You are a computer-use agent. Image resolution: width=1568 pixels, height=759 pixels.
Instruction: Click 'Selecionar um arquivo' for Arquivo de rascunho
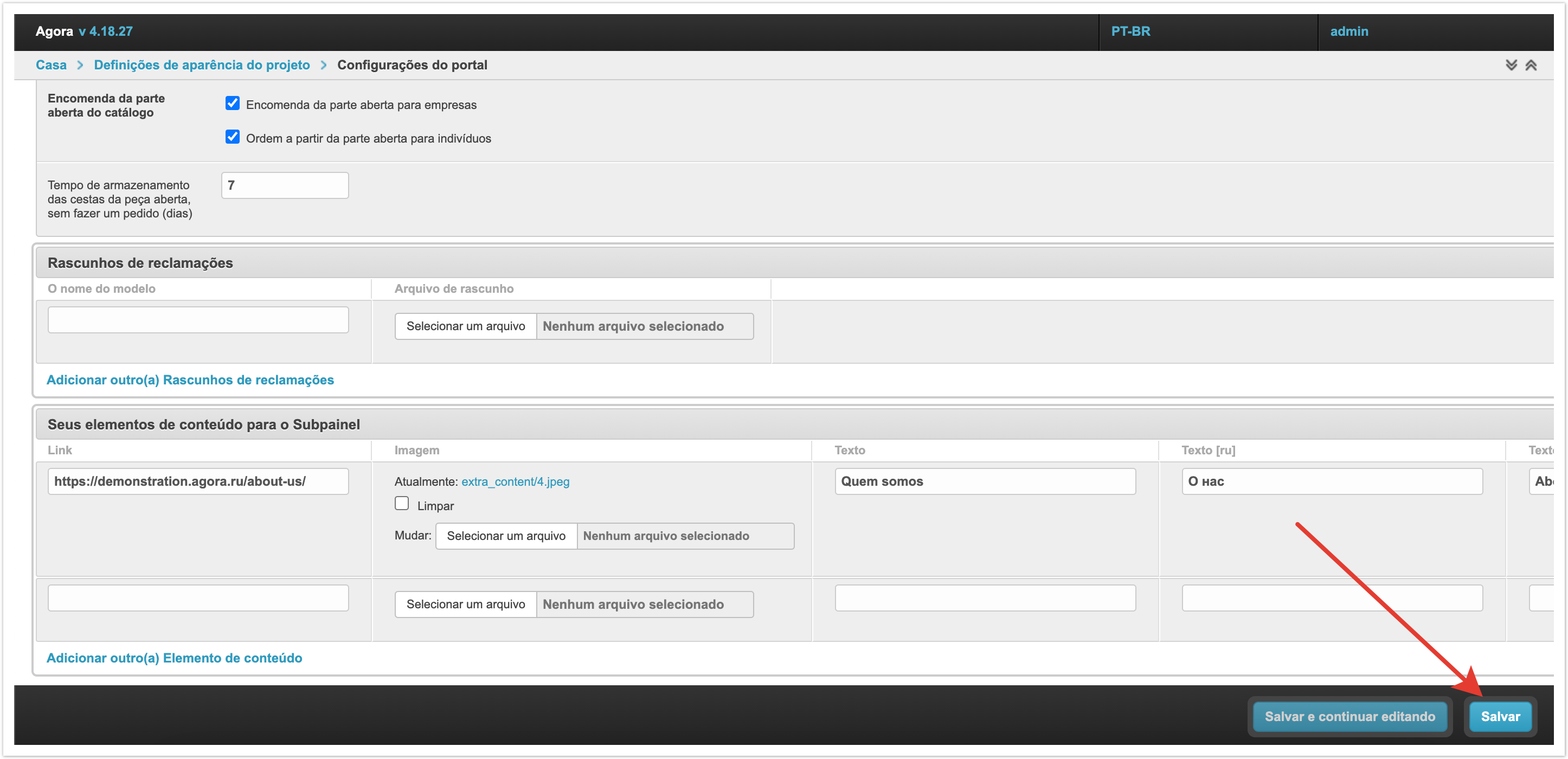tap(466, 326)
